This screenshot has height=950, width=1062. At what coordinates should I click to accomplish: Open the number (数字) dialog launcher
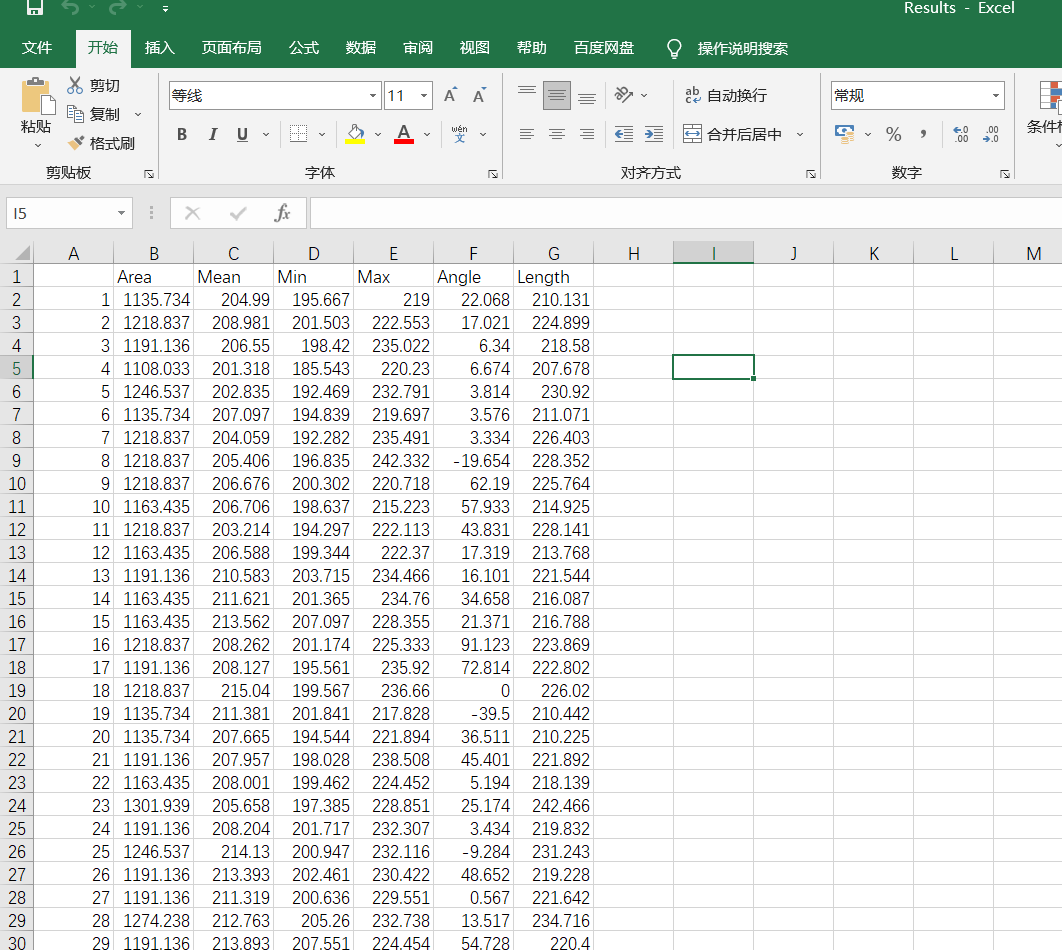pos(1005,174)
